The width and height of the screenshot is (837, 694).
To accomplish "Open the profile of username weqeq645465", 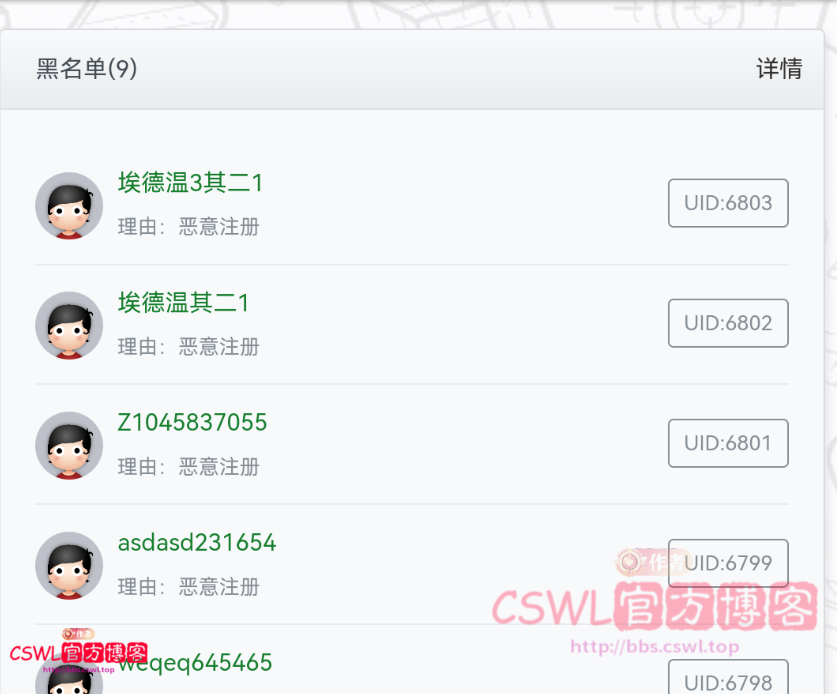I will click(x=195, y=663).
